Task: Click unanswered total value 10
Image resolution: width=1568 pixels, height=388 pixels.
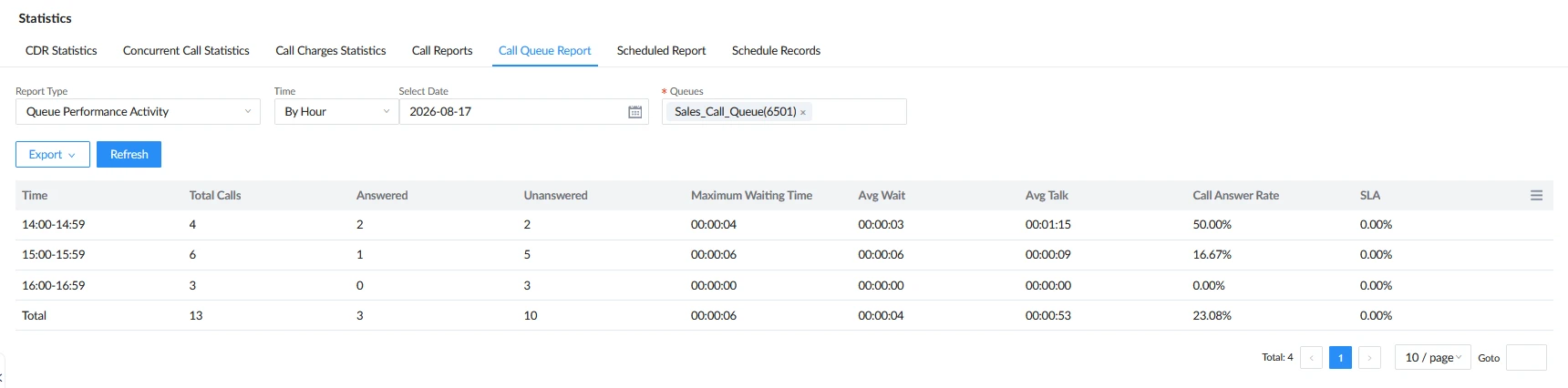Action: pos(531,316)
